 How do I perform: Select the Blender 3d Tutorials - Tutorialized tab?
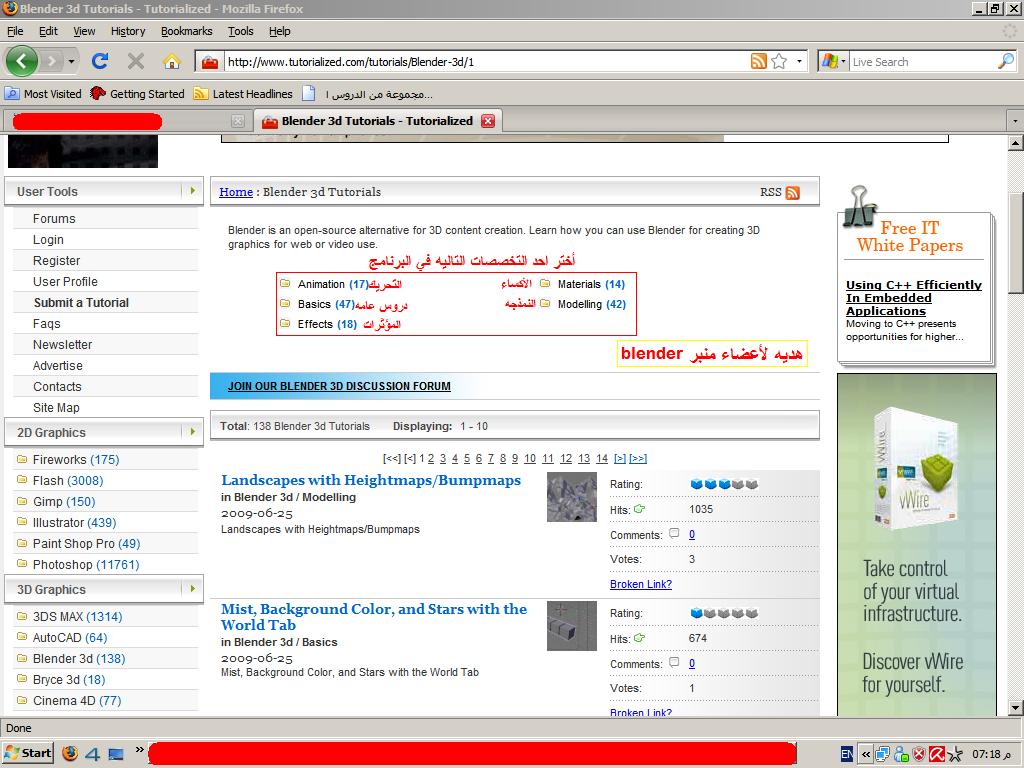(377, 121)
